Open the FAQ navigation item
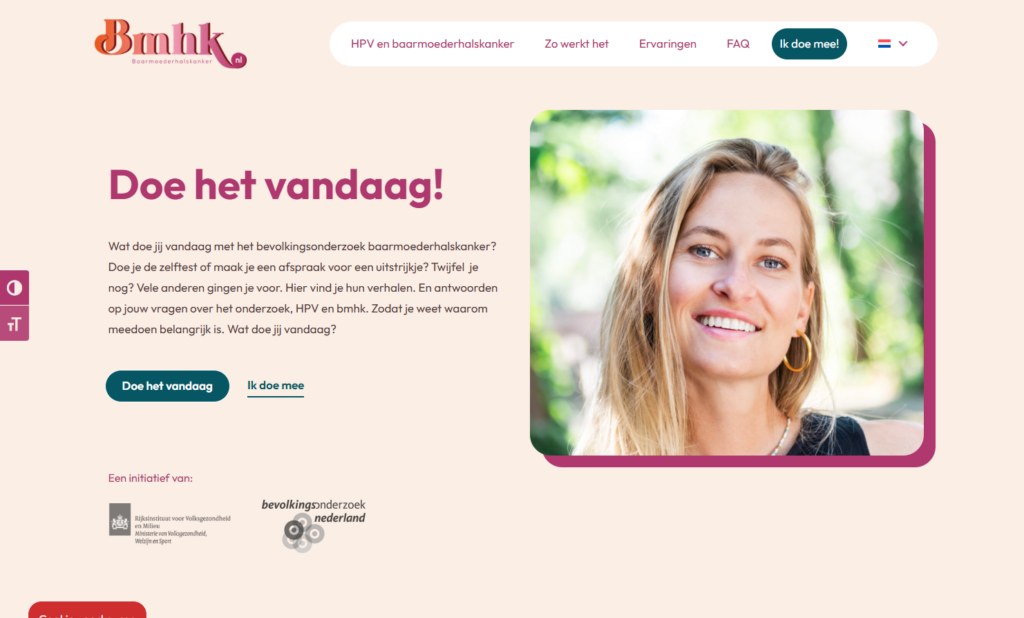Viewport: 1024px width, 618px height. coord(738,44)
